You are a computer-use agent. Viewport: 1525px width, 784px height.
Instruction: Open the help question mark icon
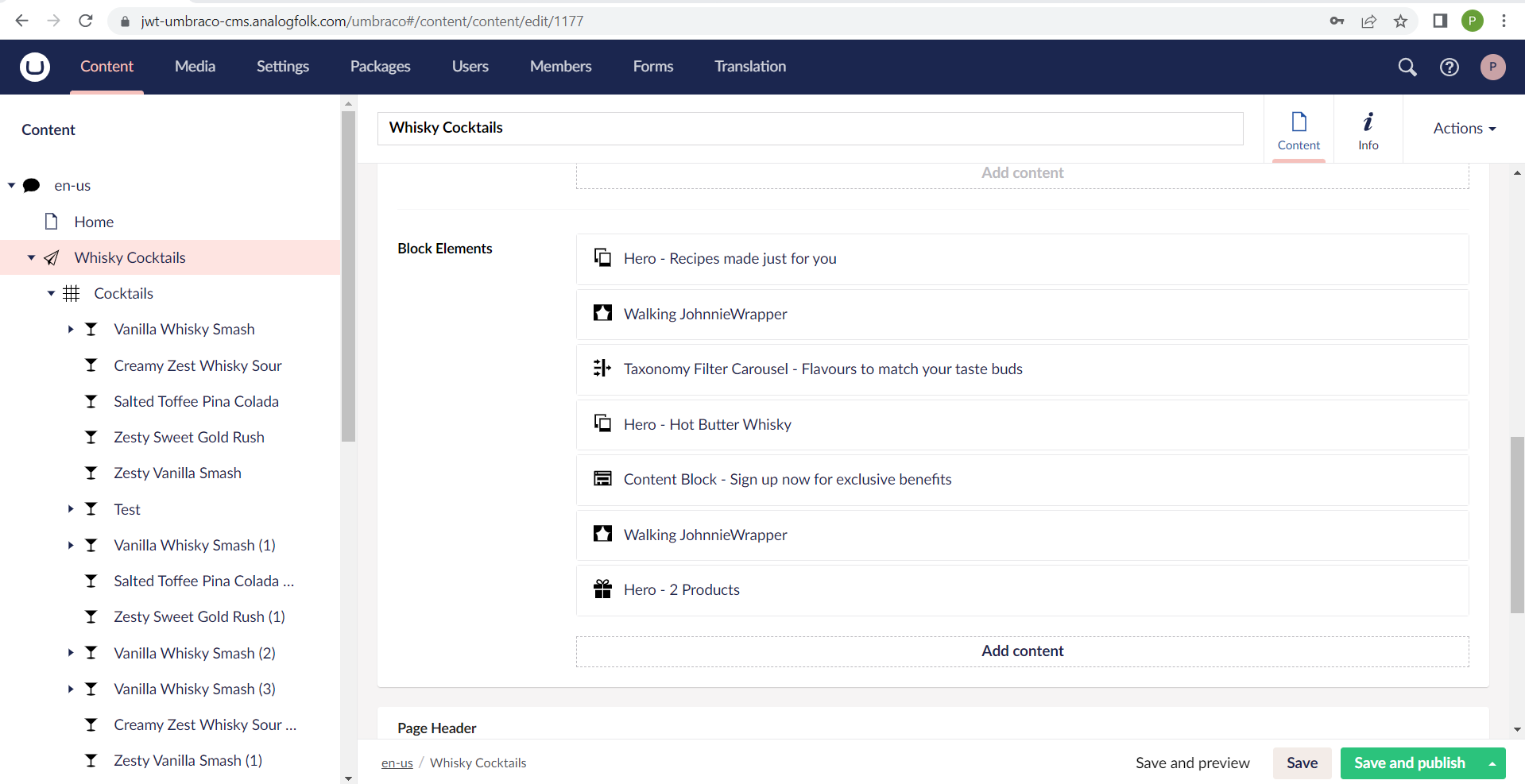[x=1449, y=67]
